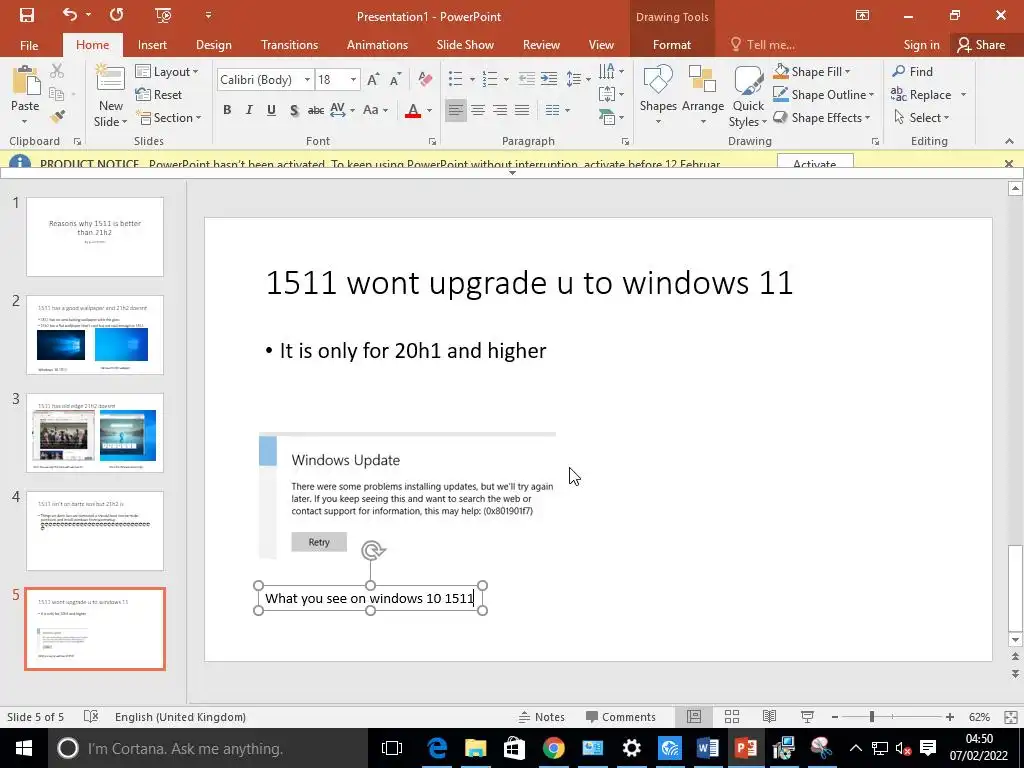Viewport: 1024px width, 768px height.
Task: Expand the Layout dropdown
Action: point(167,72)
